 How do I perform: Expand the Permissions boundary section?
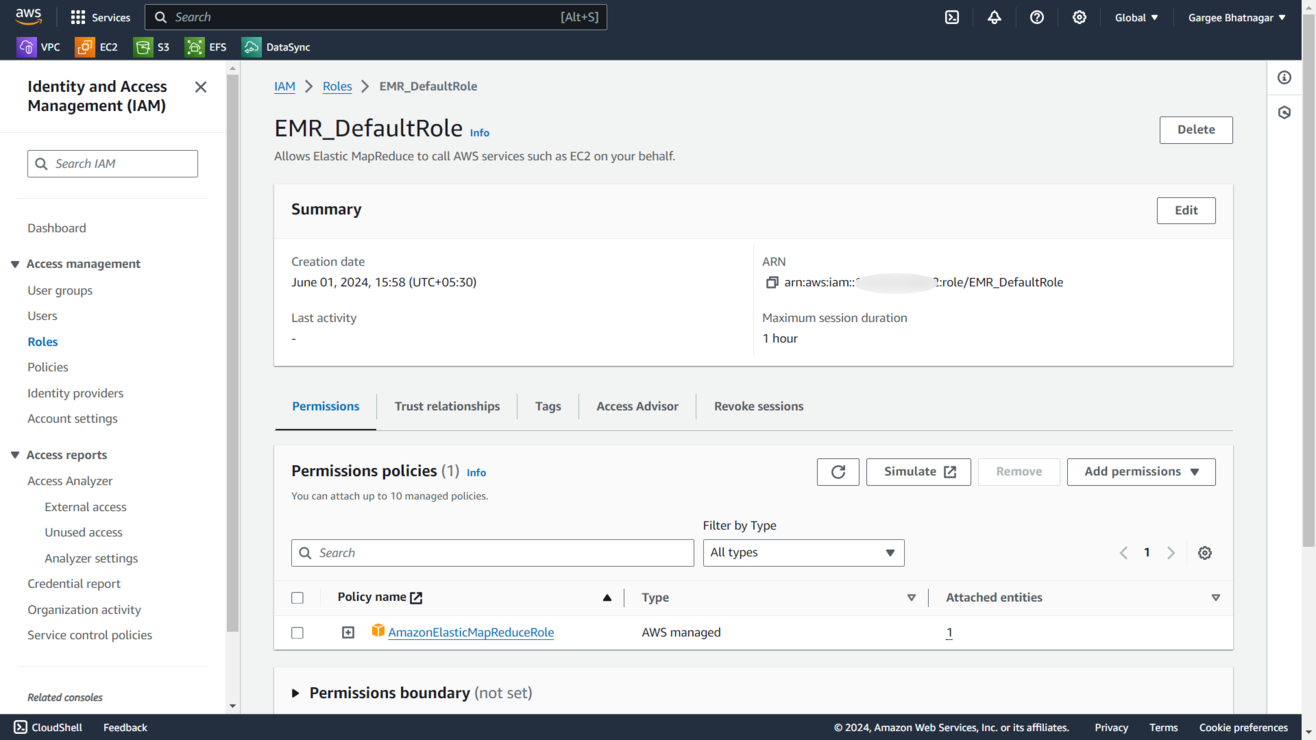pyautogui.click(x=296, y=693)
